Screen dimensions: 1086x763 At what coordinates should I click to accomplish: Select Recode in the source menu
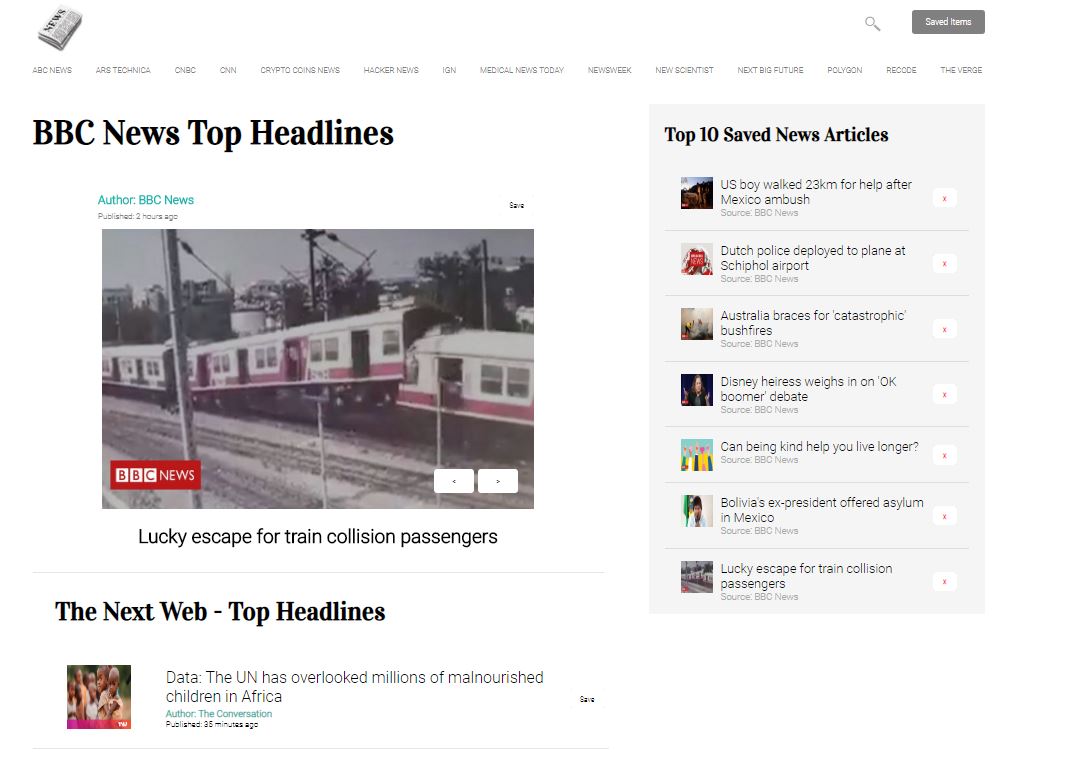[901, 70]
